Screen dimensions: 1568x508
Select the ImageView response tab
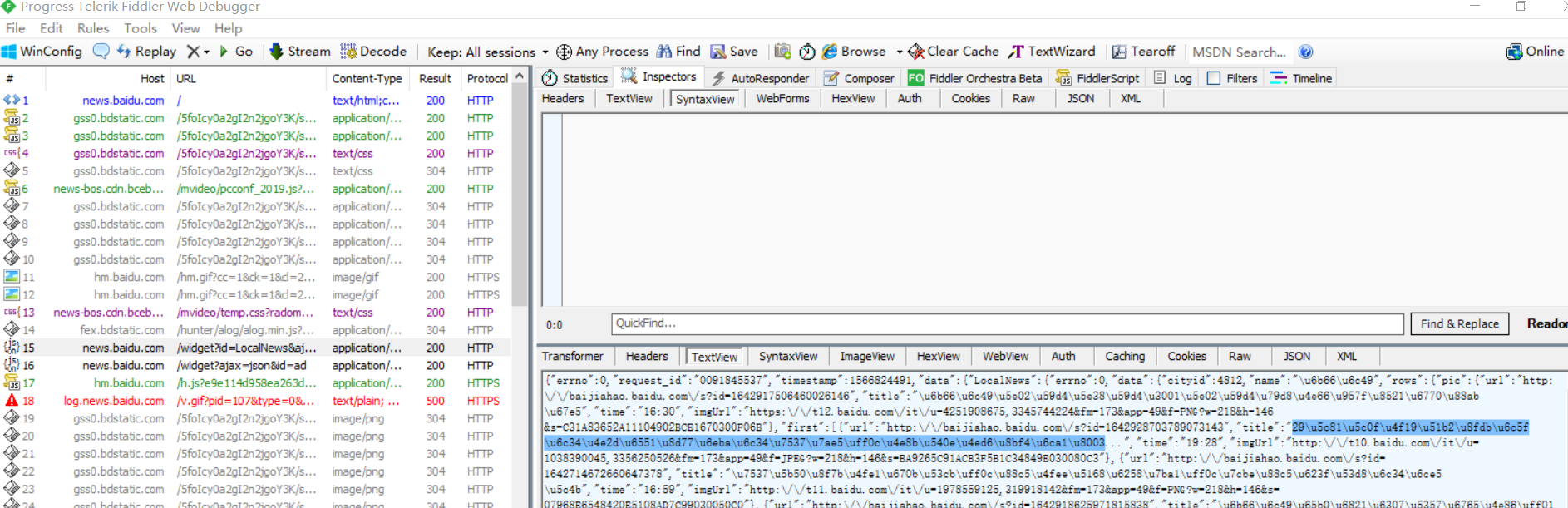tap(867, 356)
